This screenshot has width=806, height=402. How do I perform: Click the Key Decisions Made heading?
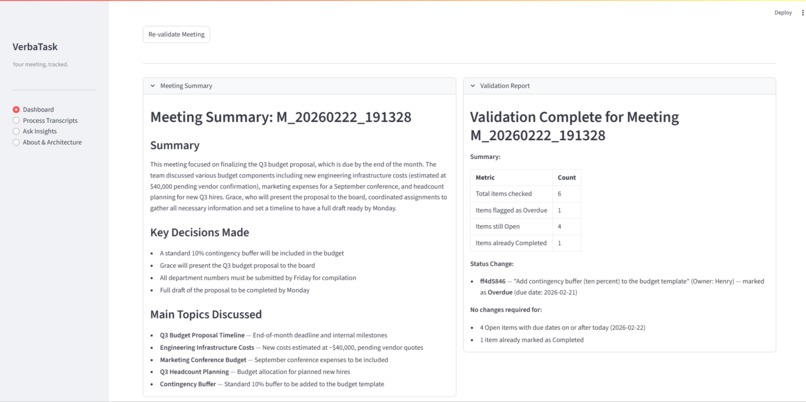tap(199, 232)
